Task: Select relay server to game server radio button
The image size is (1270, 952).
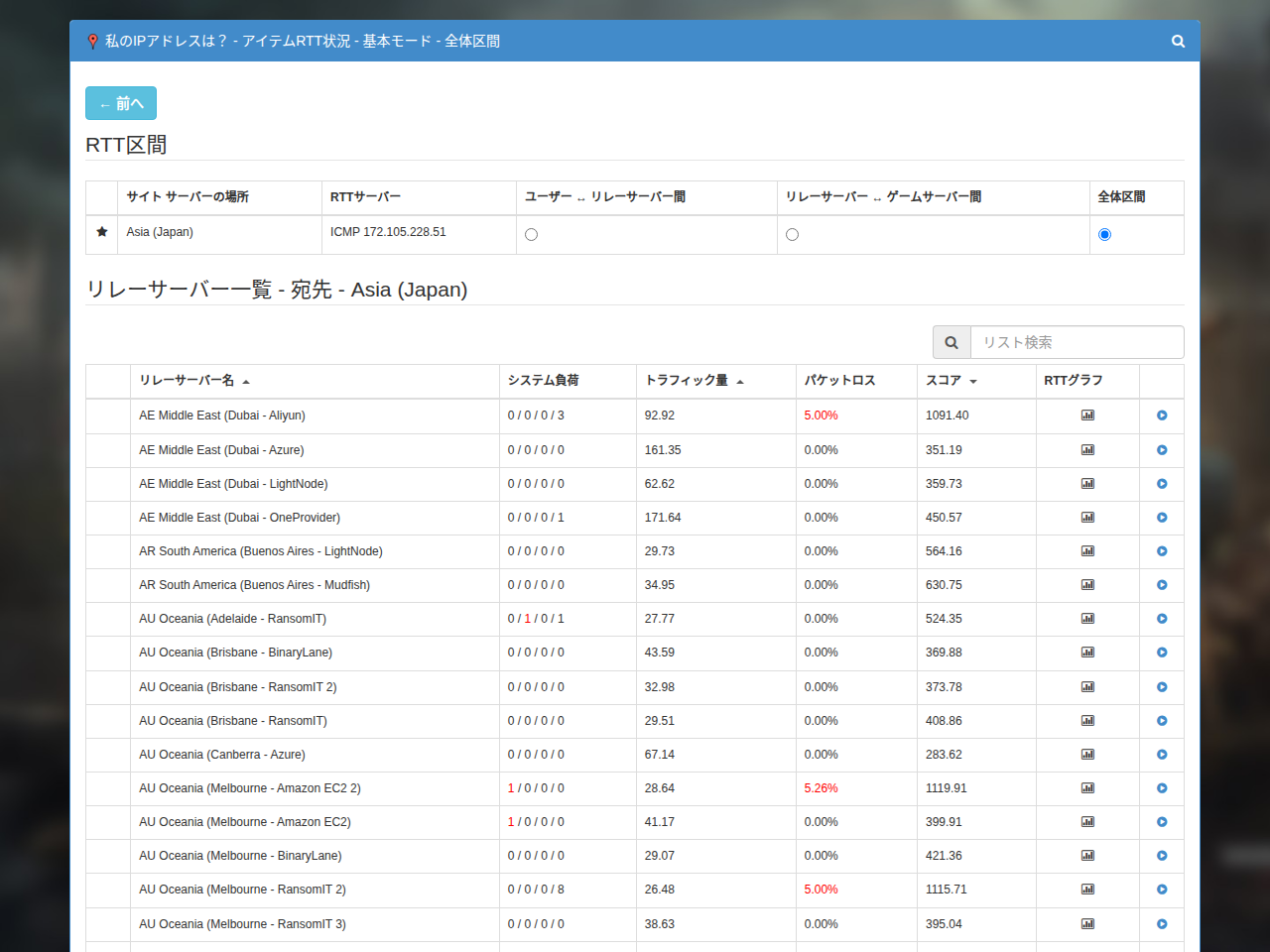Action: coord(792,235)
